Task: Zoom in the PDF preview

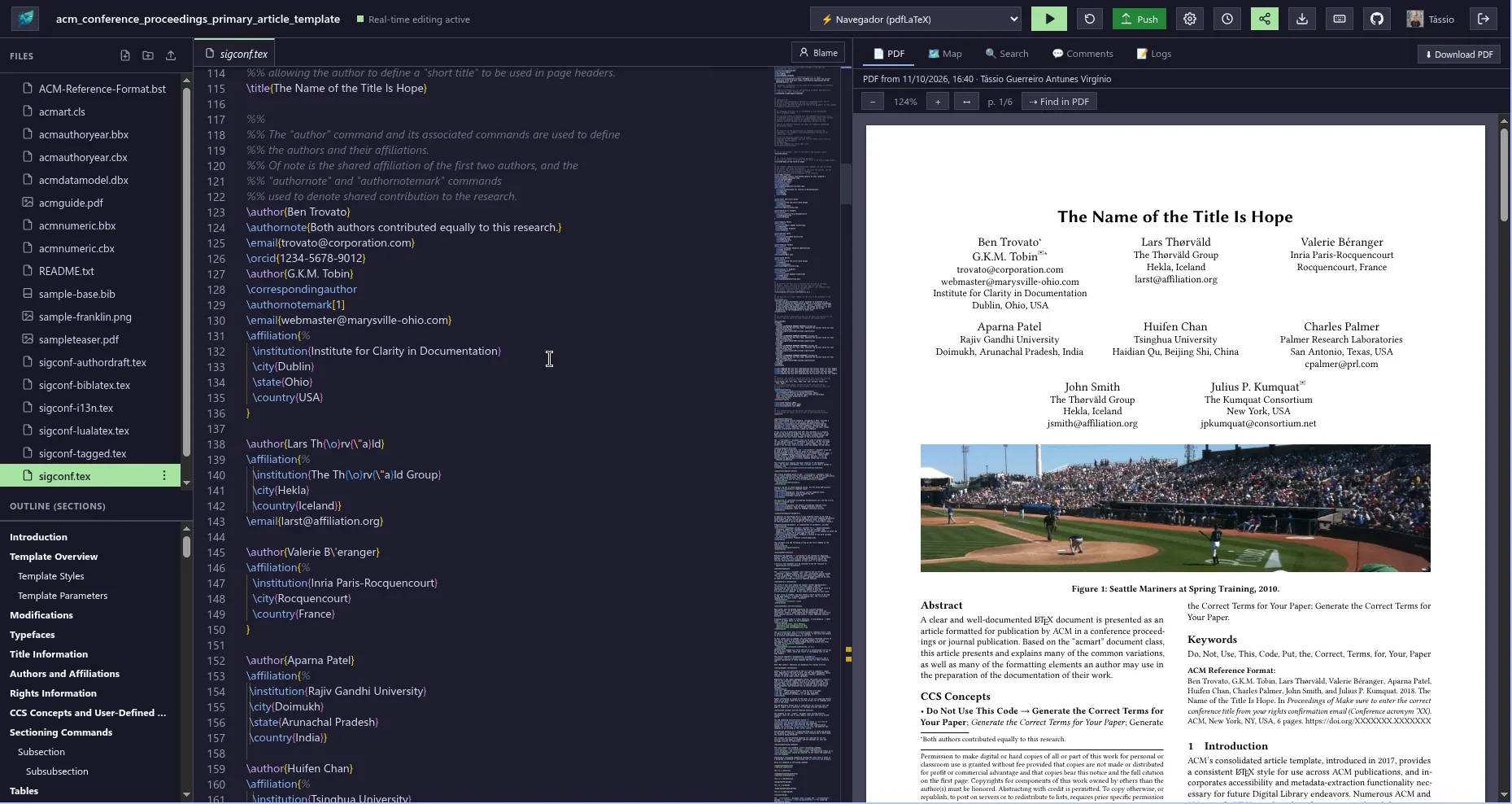Action: tap(938, 102)
